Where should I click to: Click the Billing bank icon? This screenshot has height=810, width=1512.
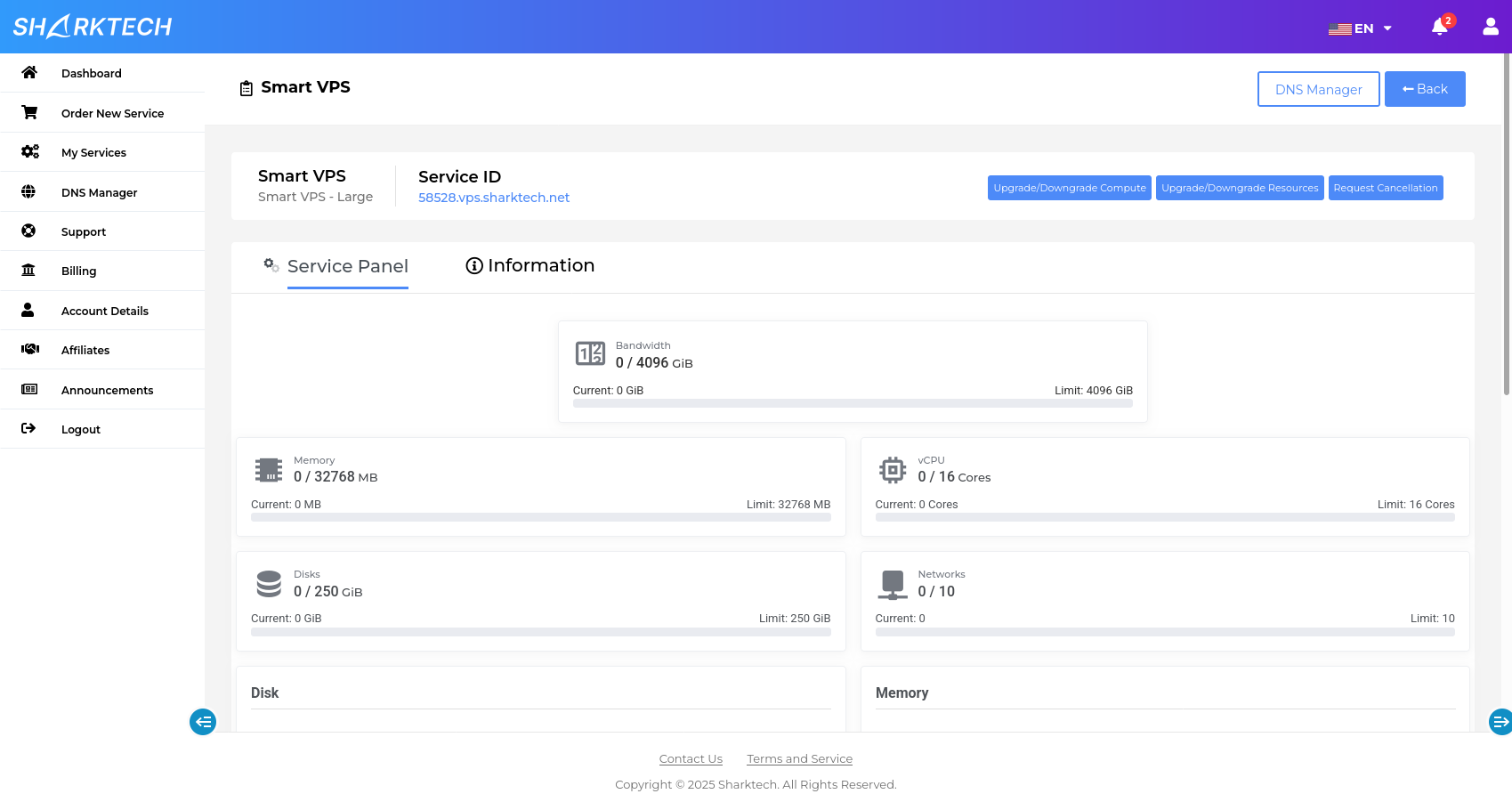click(x=28, y=270)
